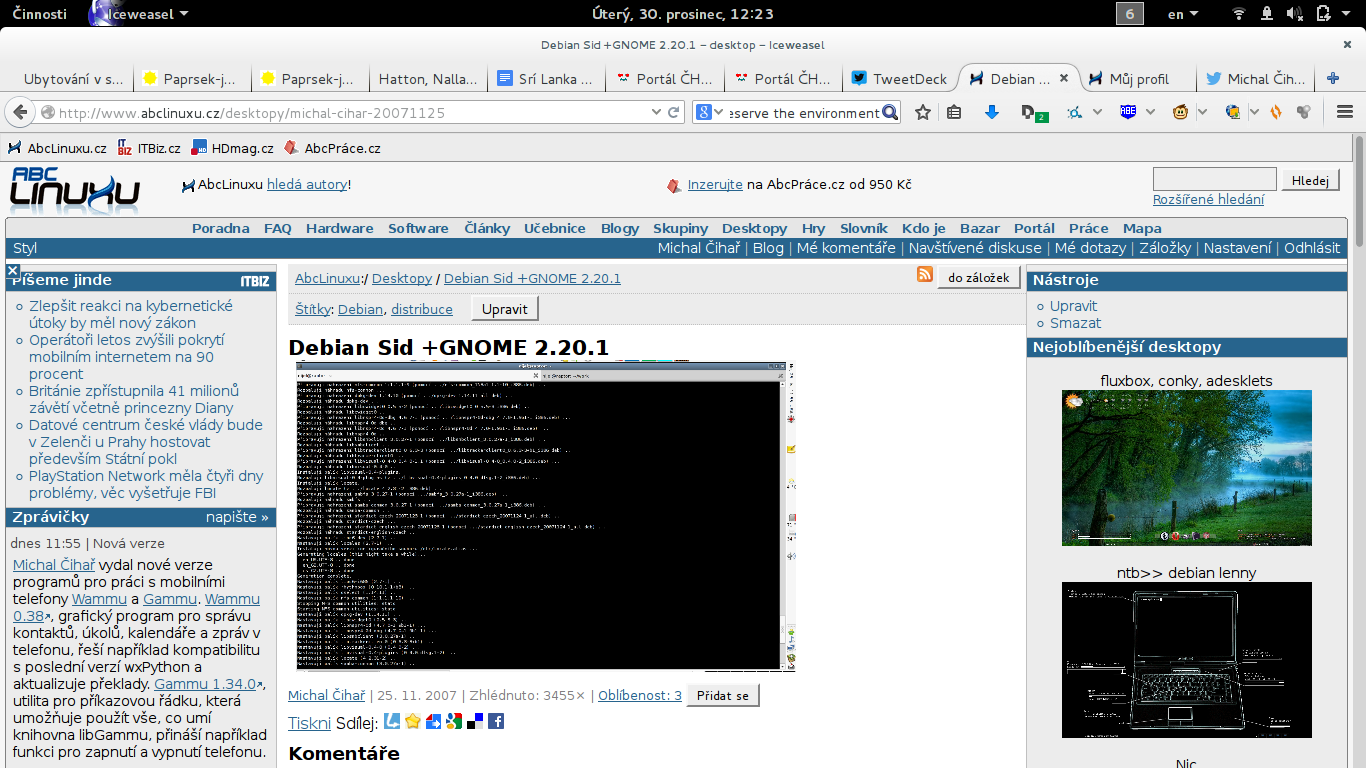Click the Smazat link under Nástroje
Viewport: 1366px width, 768px height.
[x=1075, y=323]
